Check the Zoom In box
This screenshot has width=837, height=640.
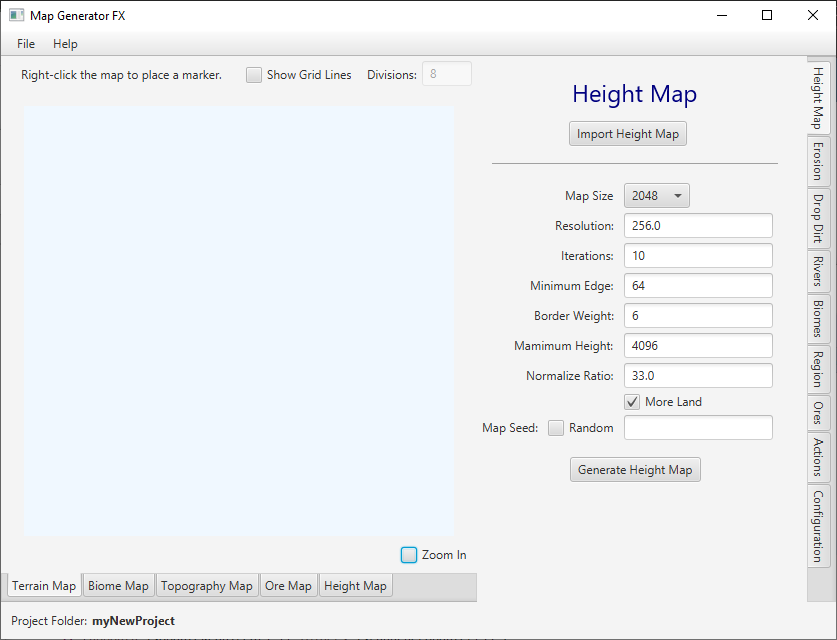point(409,555)
